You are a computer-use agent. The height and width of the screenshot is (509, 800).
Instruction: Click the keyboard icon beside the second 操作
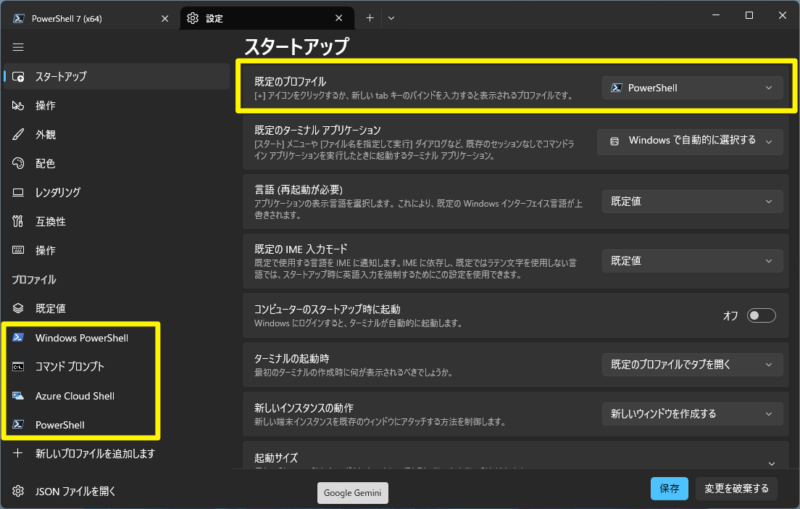click(18, 250)
